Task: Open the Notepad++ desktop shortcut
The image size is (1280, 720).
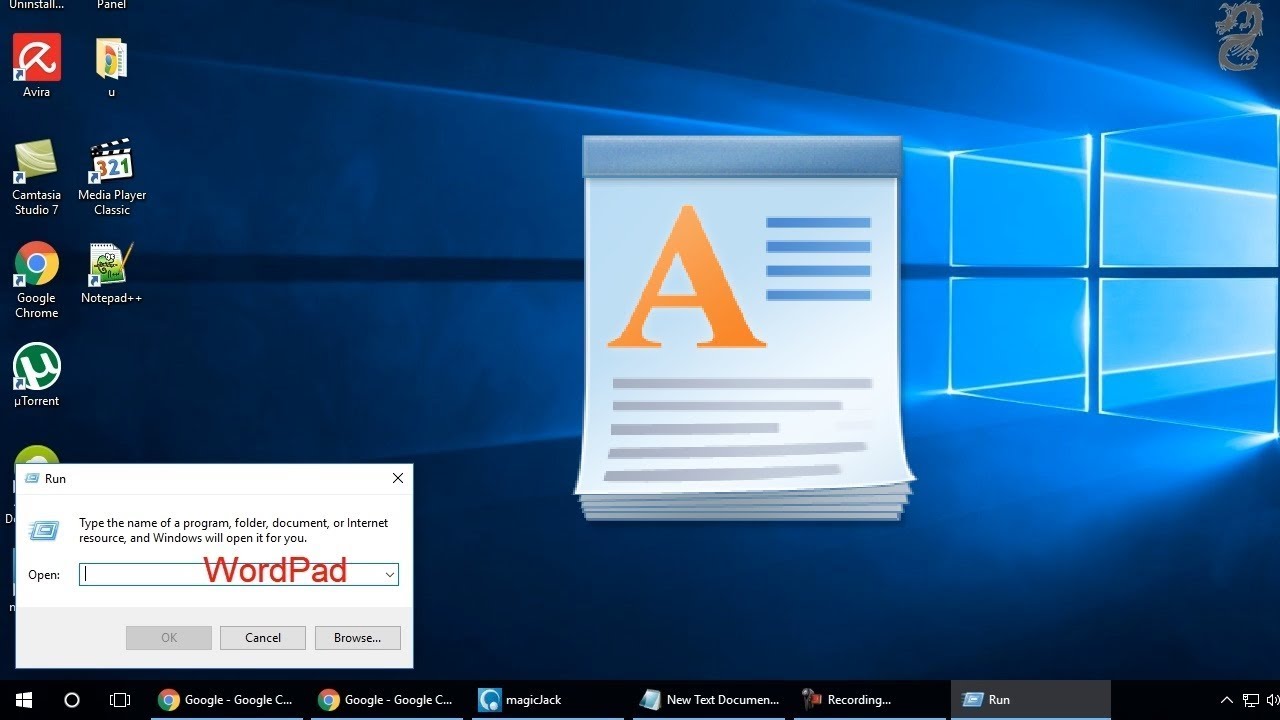Action: click(111, 273)
